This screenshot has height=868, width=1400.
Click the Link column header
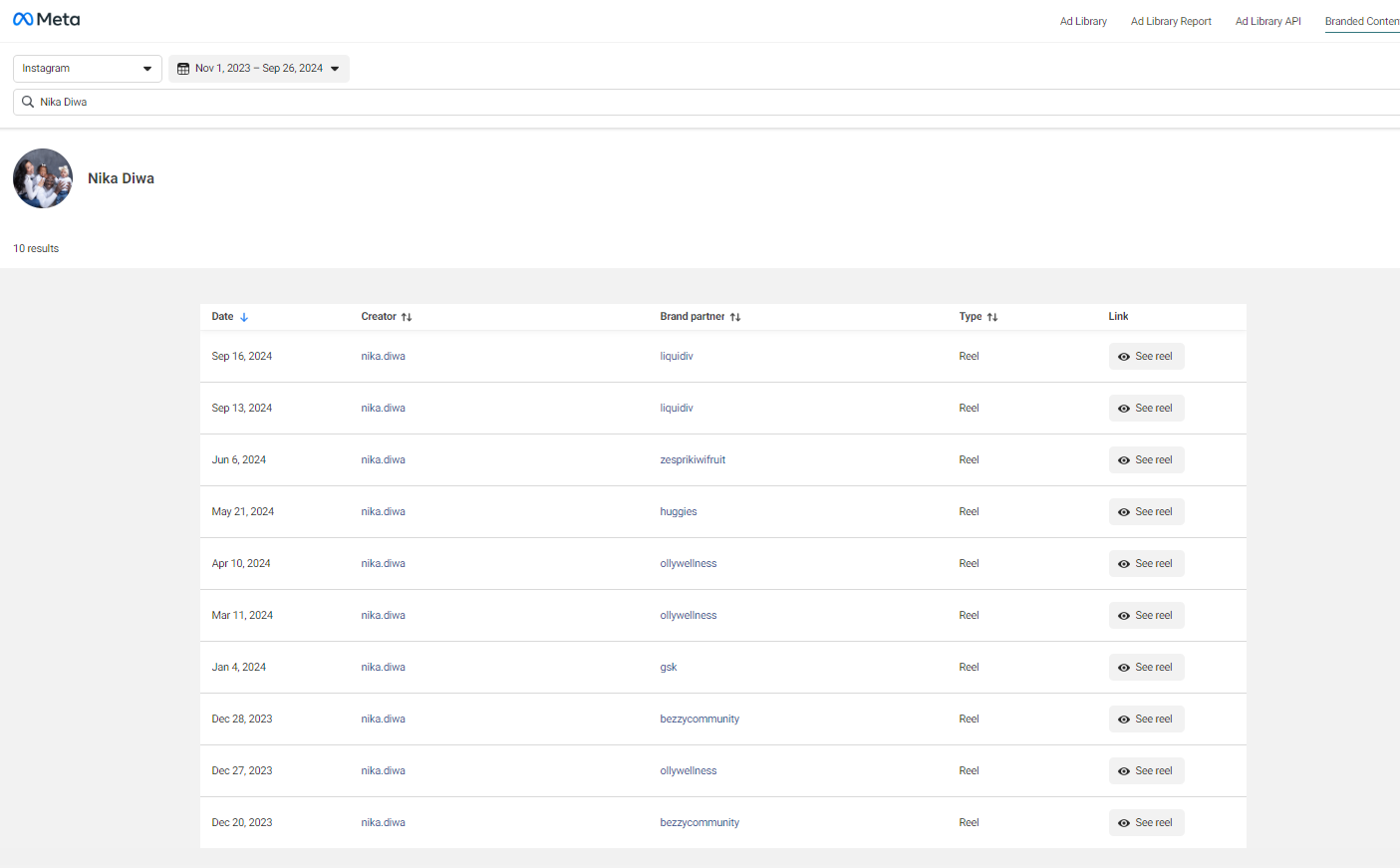click(x=1118, y=317)
